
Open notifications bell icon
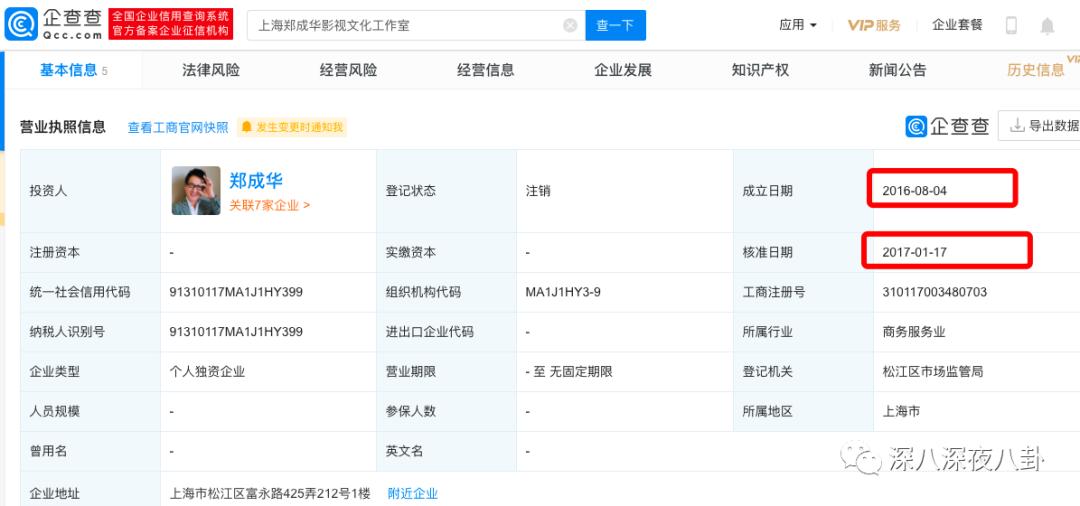click(1047, 26)
